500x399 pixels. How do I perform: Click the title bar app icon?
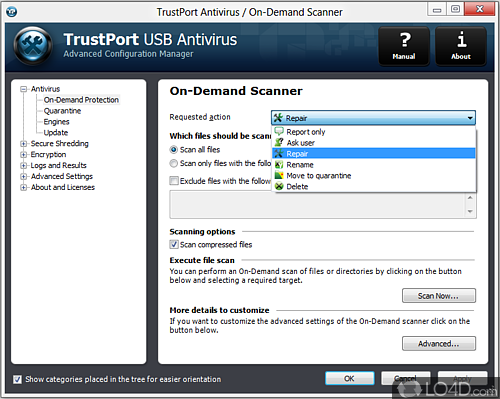click(12, 12)
